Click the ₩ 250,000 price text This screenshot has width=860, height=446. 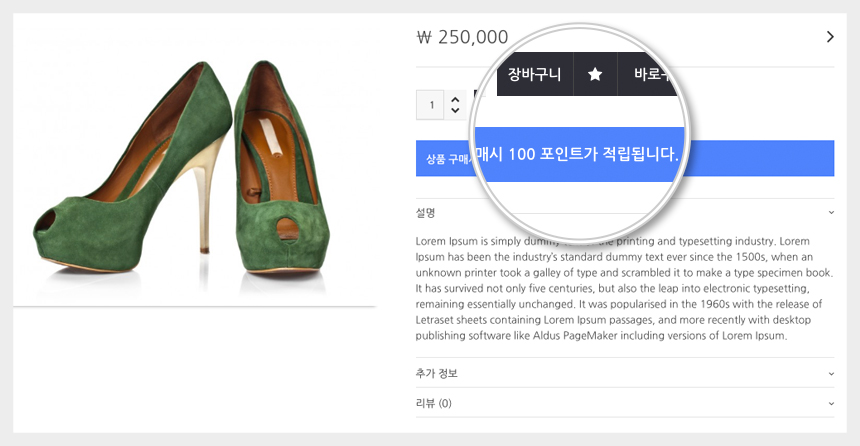462,37
